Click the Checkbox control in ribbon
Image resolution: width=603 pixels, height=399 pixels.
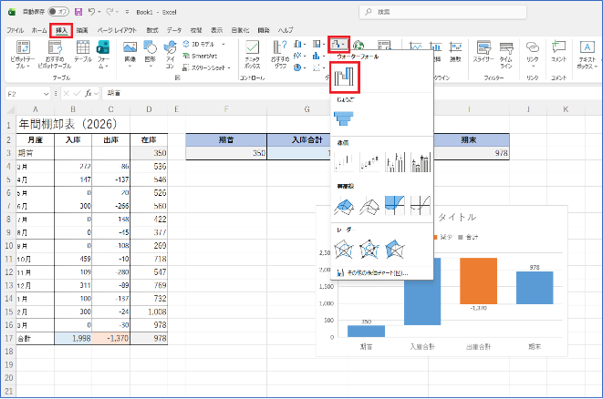(252, 55)
